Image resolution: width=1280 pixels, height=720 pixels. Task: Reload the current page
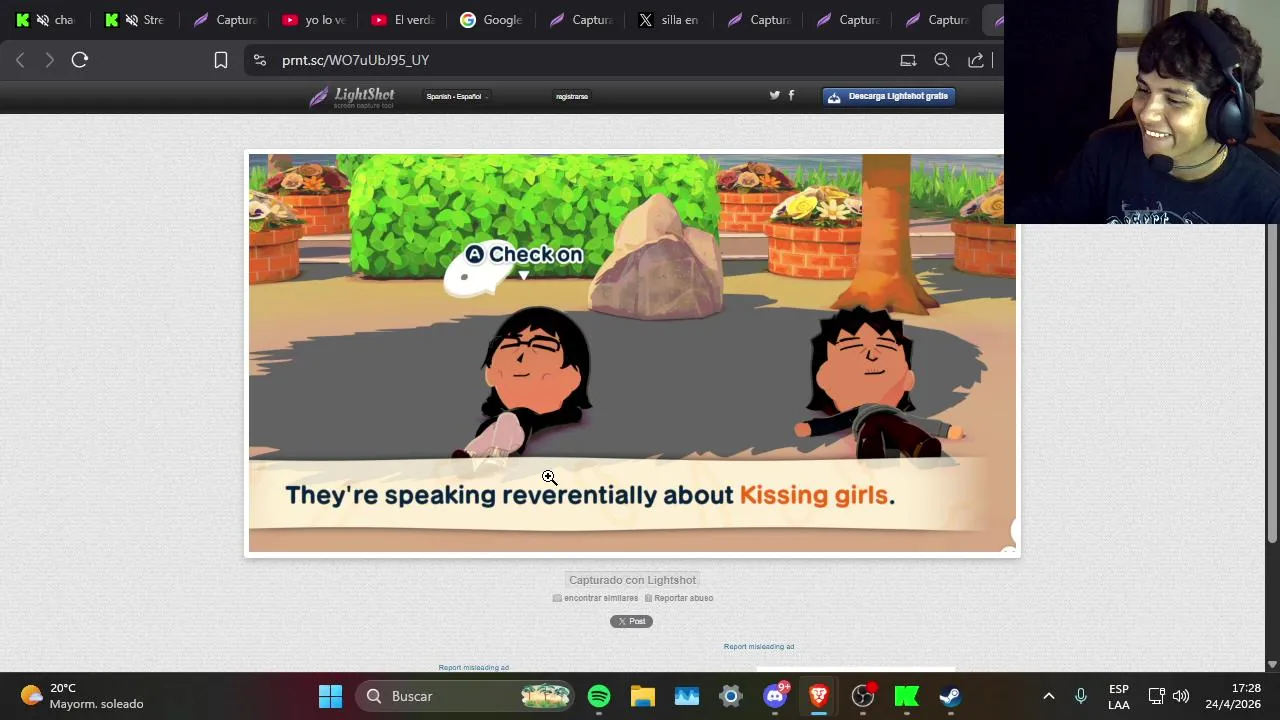(x=80, y=60)
